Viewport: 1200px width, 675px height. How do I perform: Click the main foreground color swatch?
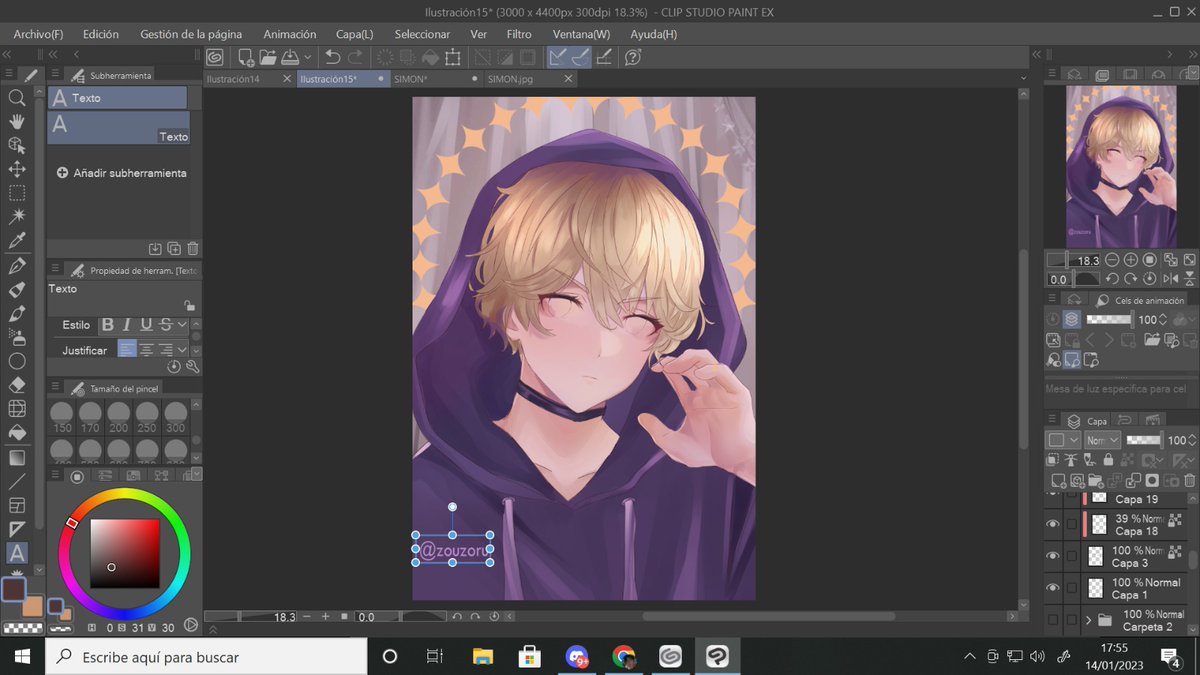click(x=13, y=589)
